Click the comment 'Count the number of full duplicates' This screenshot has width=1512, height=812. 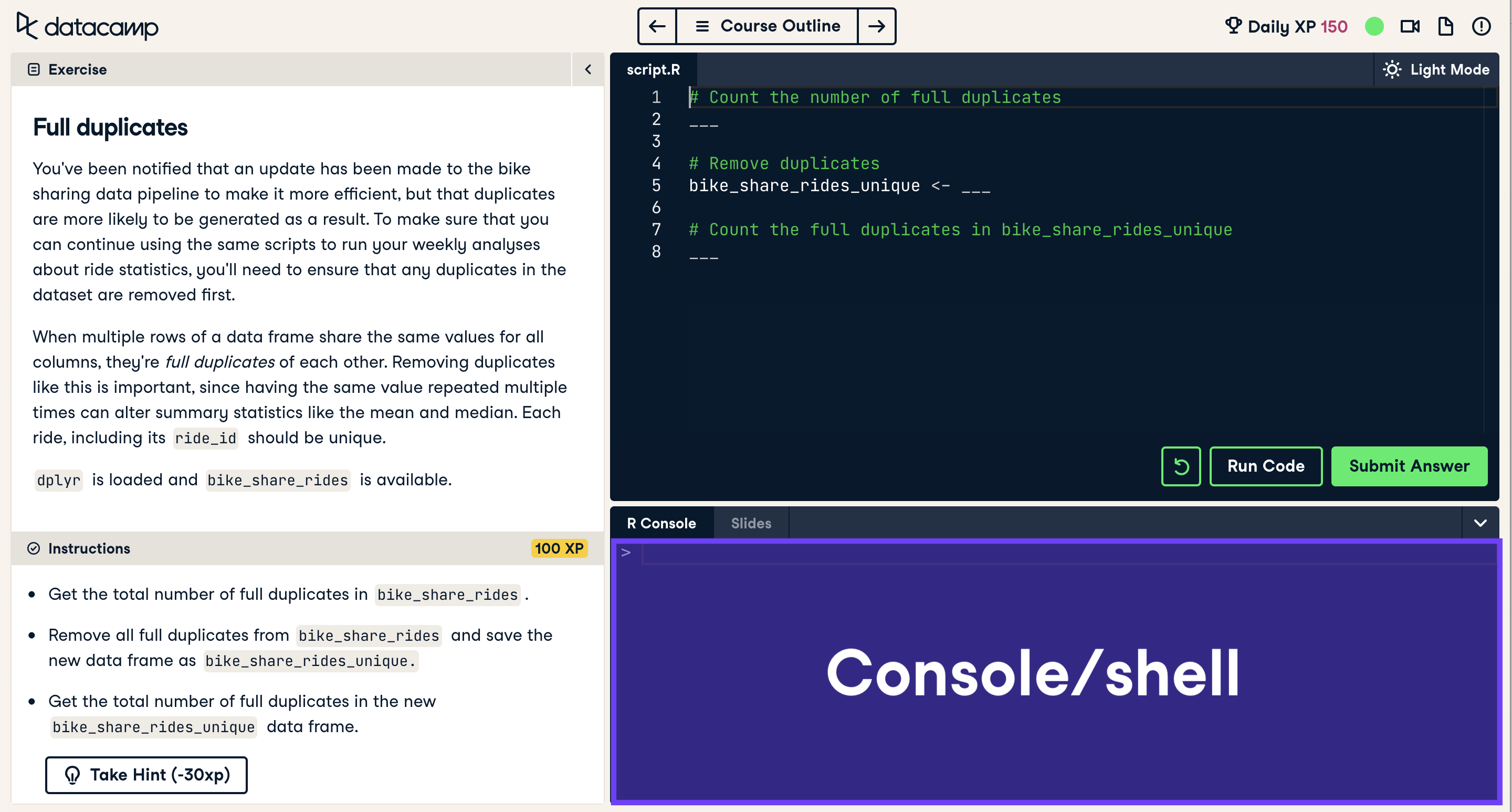tap(875, 98)
